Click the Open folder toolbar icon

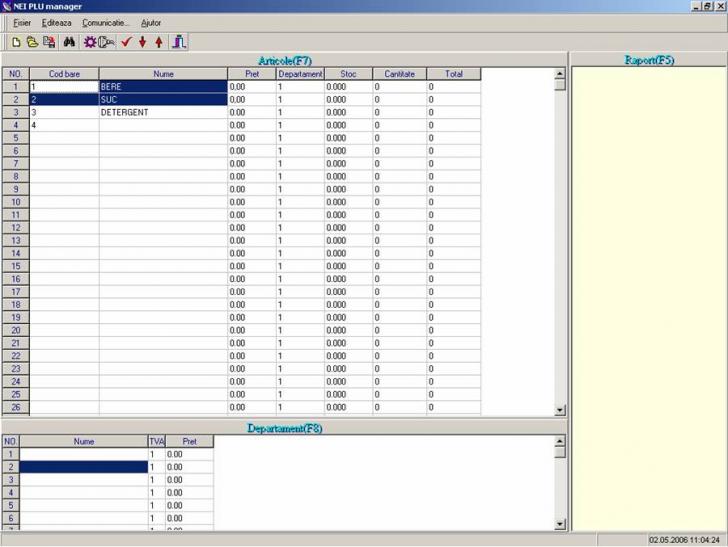click(32, 42)
